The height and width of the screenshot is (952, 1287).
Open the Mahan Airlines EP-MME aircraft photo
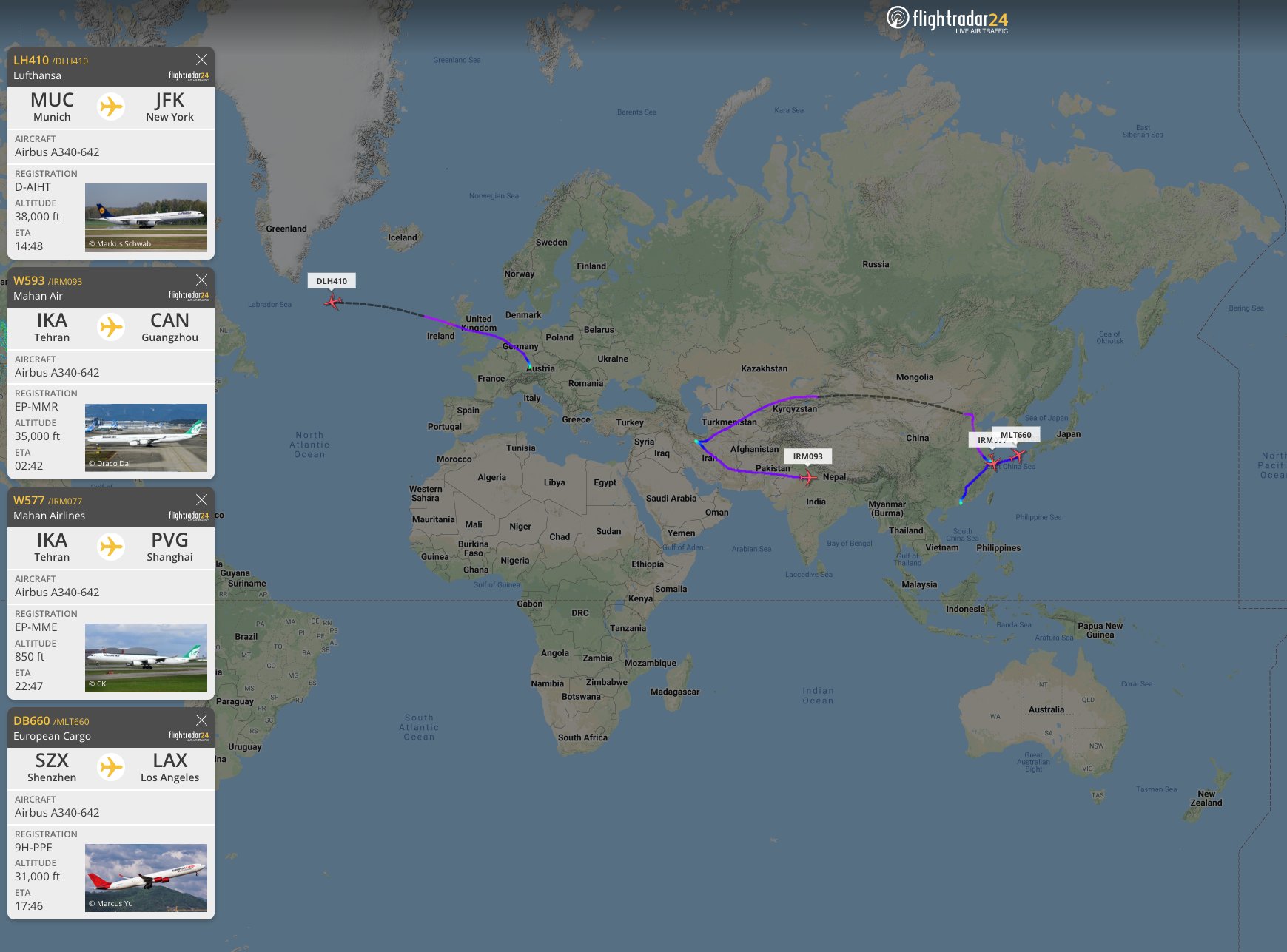pyautogui.click(x=146, y=658)
